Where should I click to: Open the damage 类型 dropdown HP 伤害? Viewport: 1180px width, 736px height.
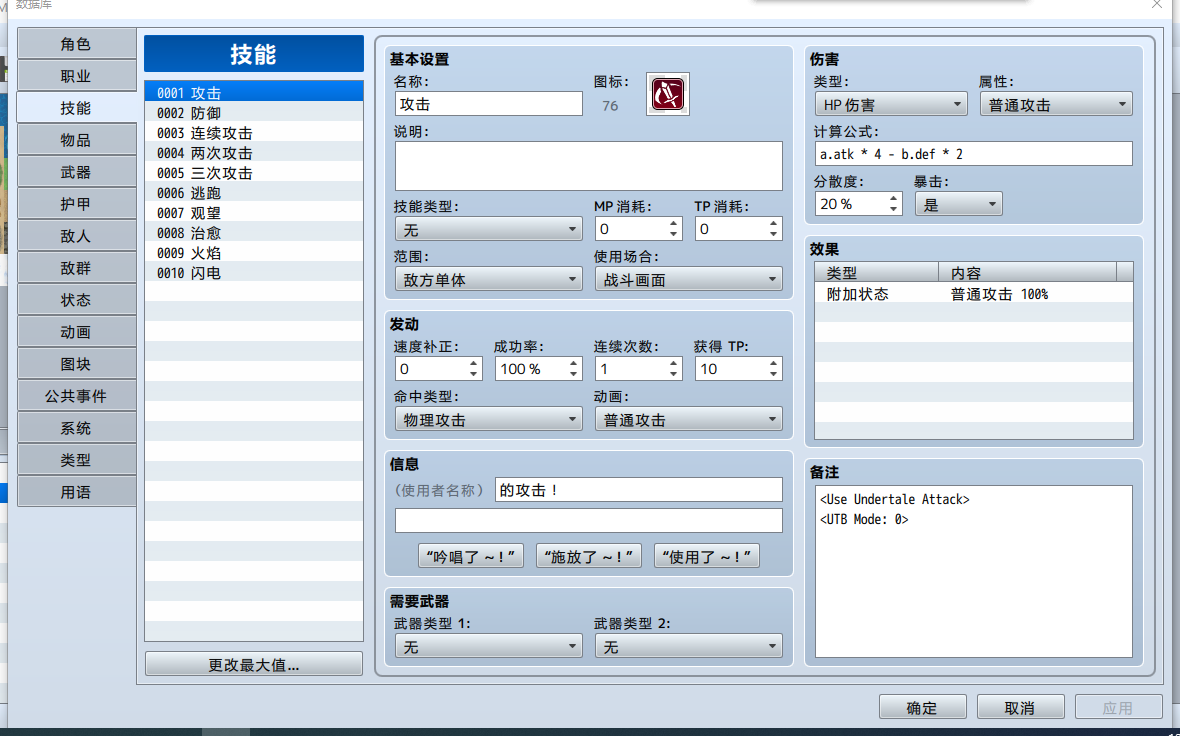(x=891, y=104)
